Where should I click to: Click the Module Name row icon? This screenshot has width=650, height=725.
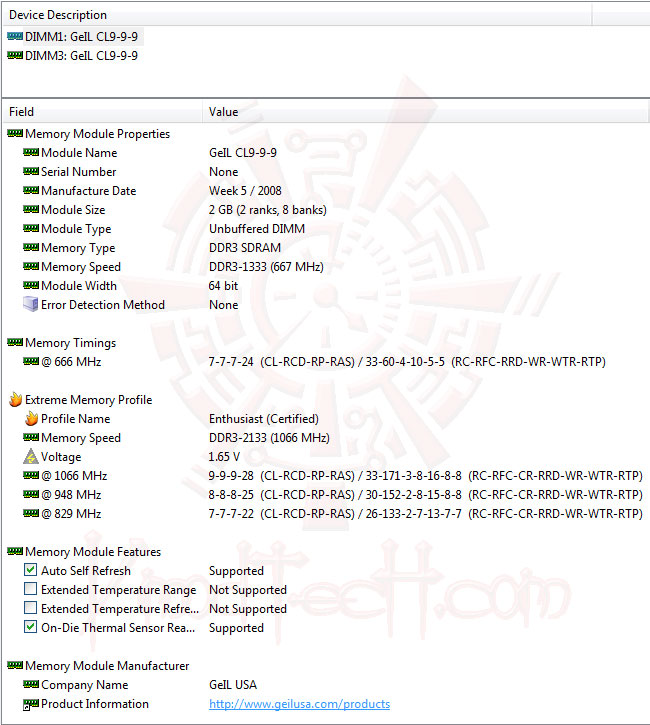[x=31, y=152]
